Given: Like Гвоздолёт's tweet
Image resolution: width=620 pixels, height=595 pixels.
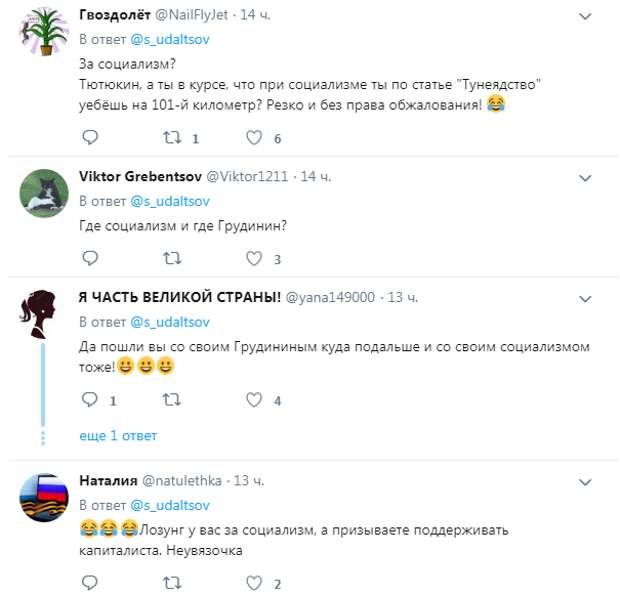Looking at the screenshot, I should tap(254, 138).
